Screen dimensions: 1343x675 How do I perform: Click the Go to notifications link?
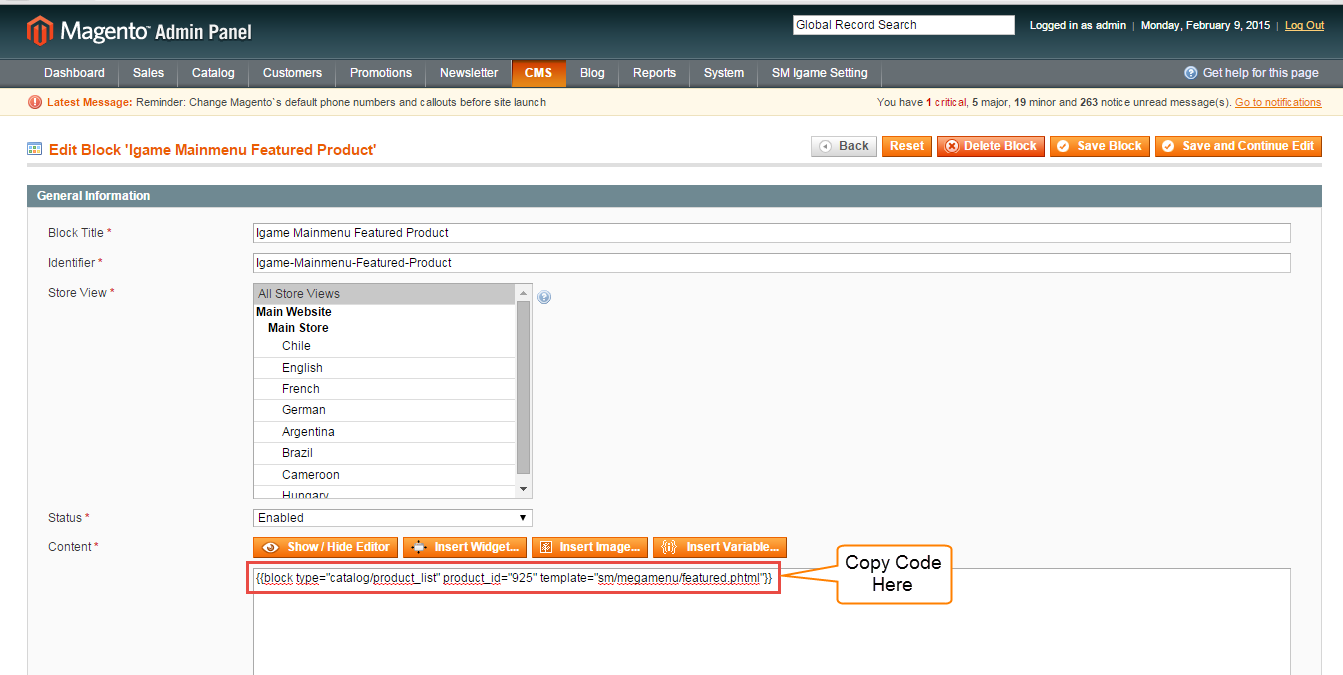[x=1278, y=102]
